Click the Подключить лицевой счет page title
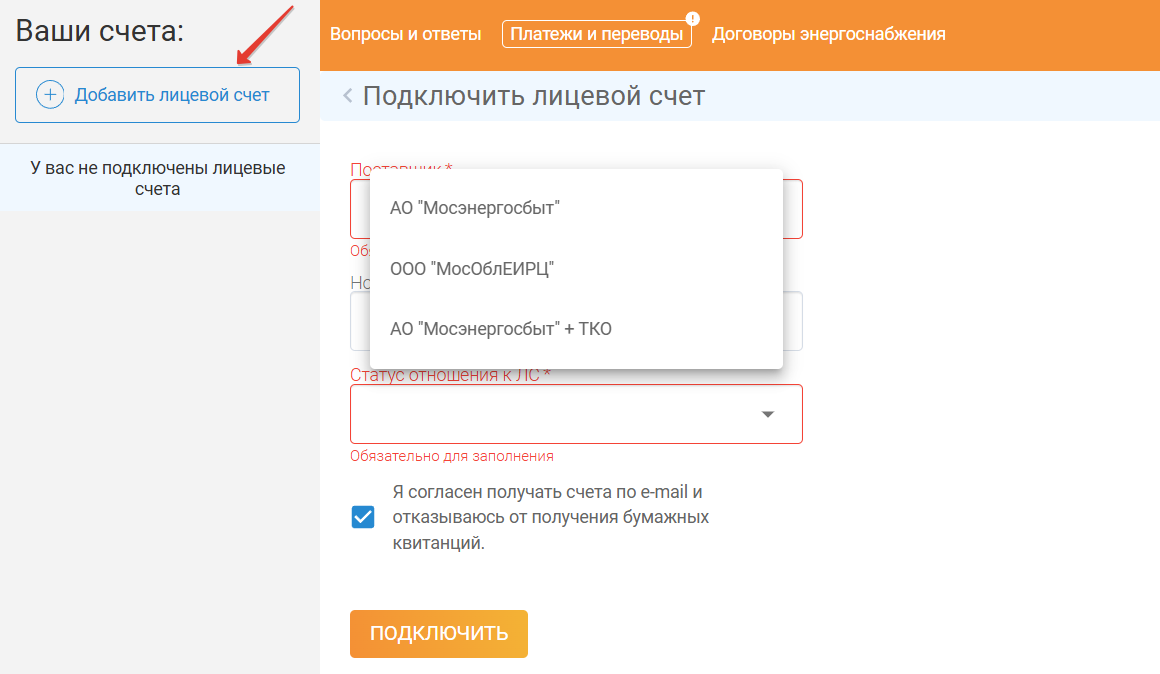The image size is (1160, 674). (533, 96)
